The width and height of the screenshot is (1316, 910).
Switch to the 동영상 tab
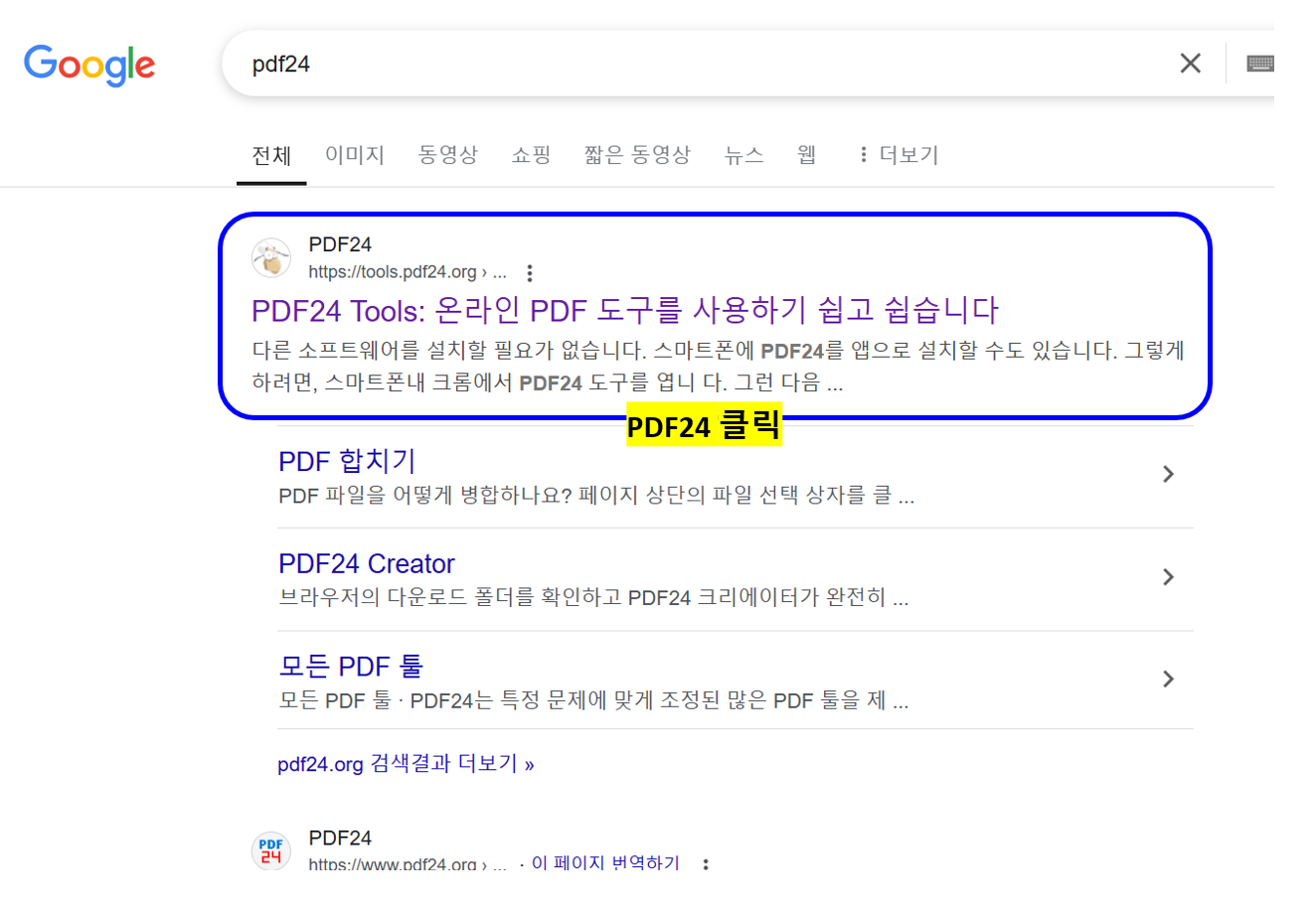coord(448,154)
